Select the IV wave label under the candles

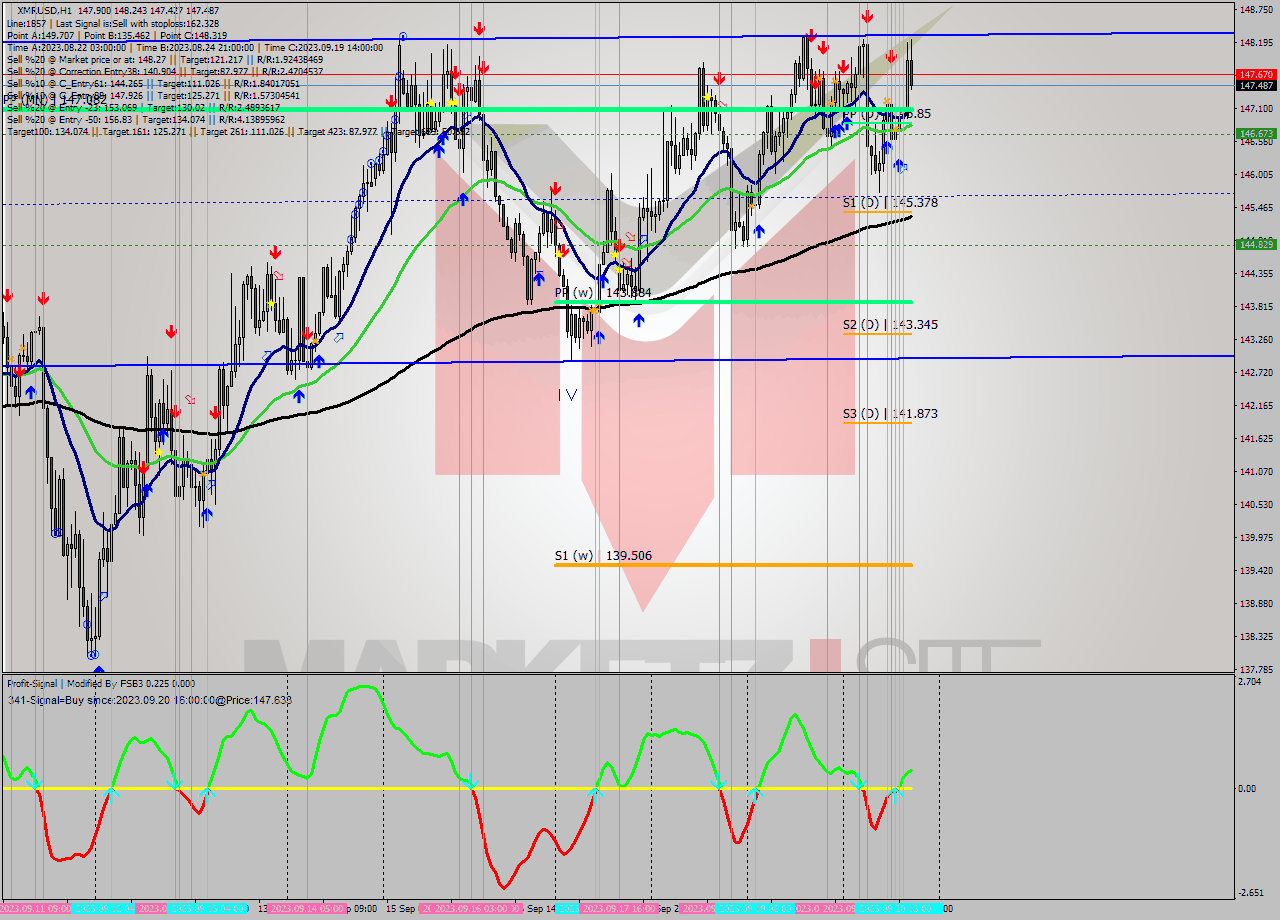[x=567, y=395]
